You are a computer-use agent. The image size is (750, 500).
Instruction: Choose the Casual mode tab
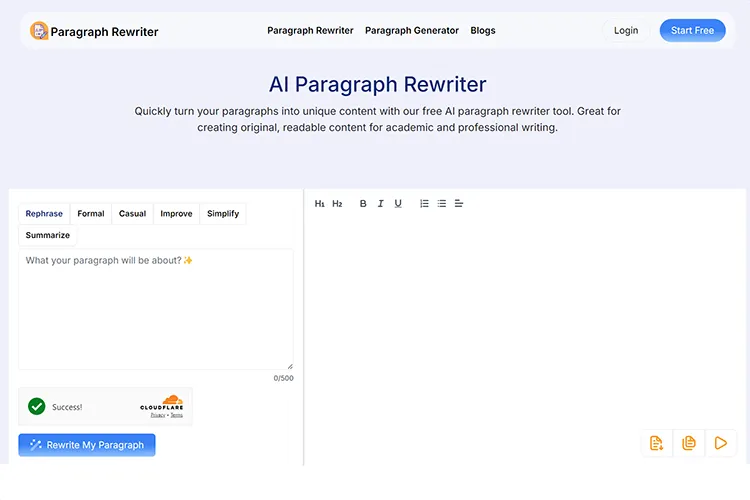click(132, 214)
